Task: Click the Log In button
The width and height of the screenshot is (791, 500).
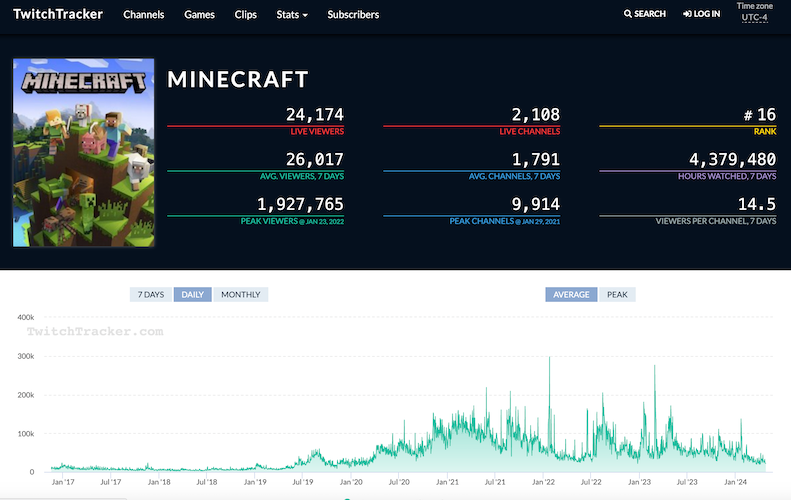Action: tap(701, 15)
